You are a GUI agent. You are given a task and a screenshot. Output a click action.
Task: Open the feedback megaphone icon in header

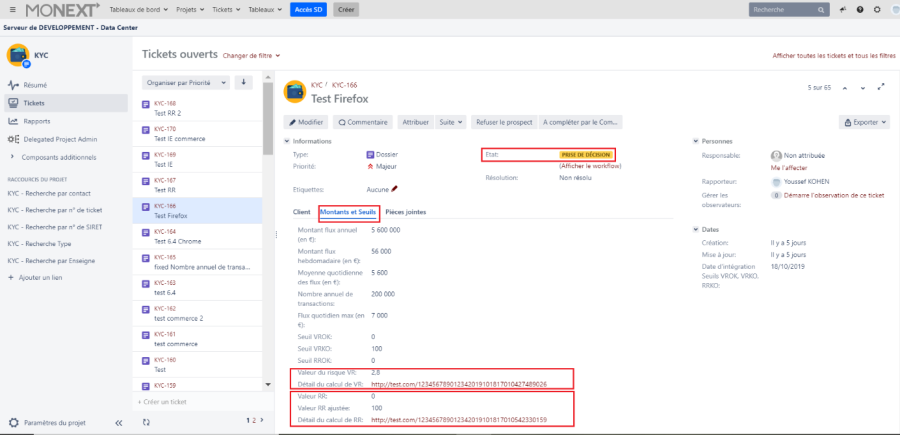pos(843,9)
